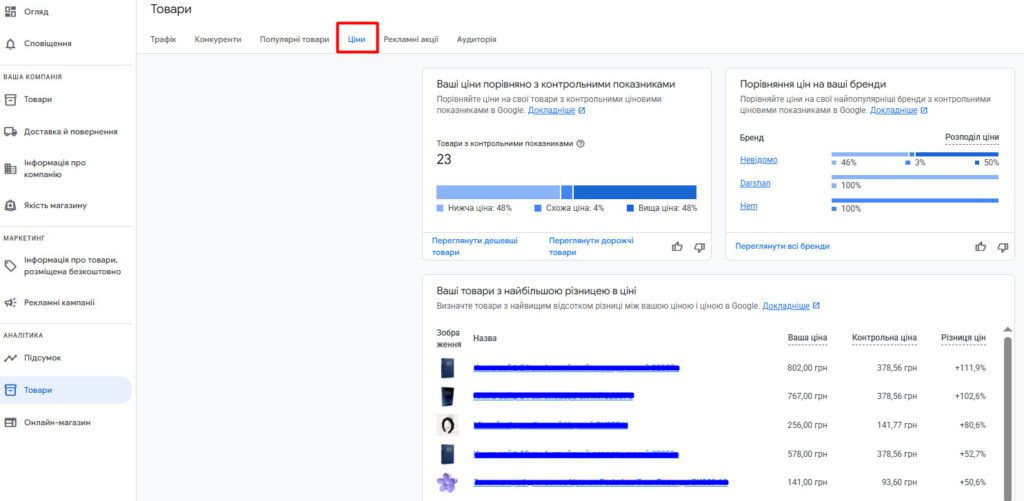Click thumbs up on price benchmarks card
Image resolution: width=1024 pixels, height=501 pixels.
coord(677,246)
